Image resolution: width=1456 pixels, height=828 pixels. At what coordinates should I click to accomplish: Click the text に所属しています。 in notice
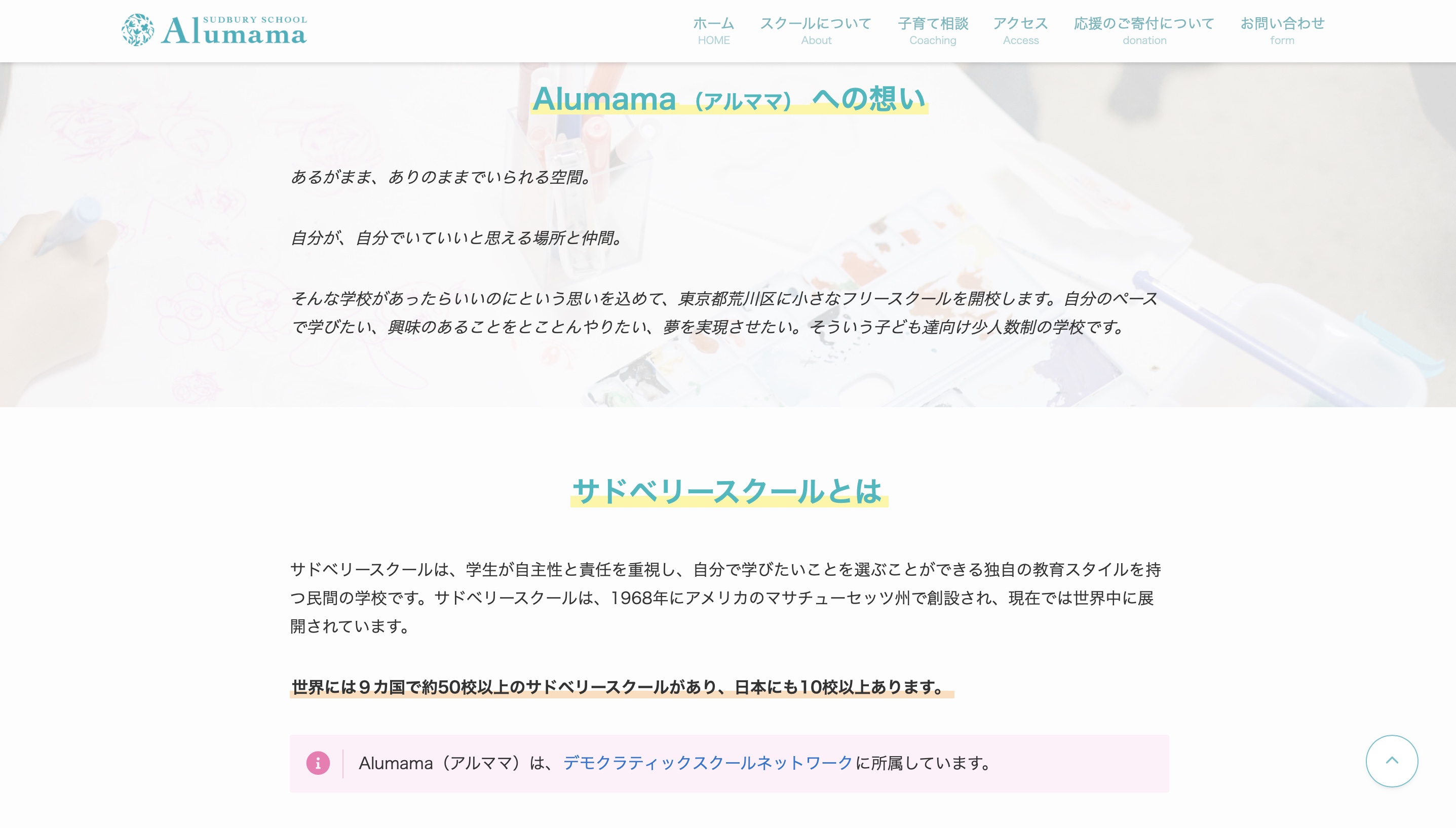[924, 763]
